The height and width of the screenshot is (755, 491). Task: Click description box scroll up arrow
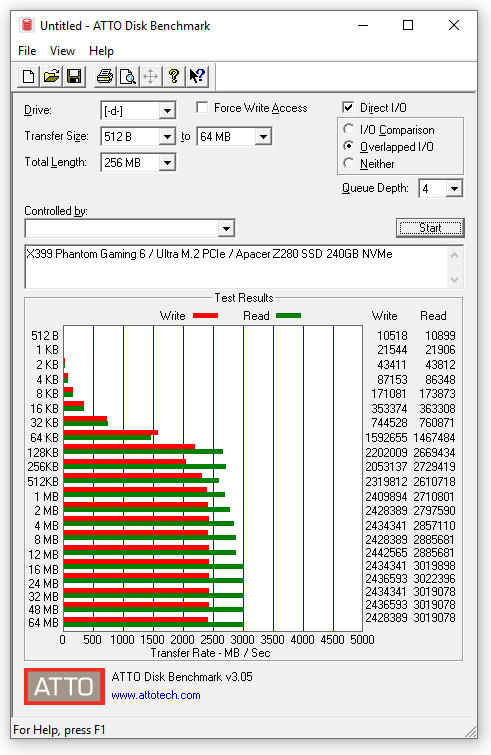tap(454, 255)
